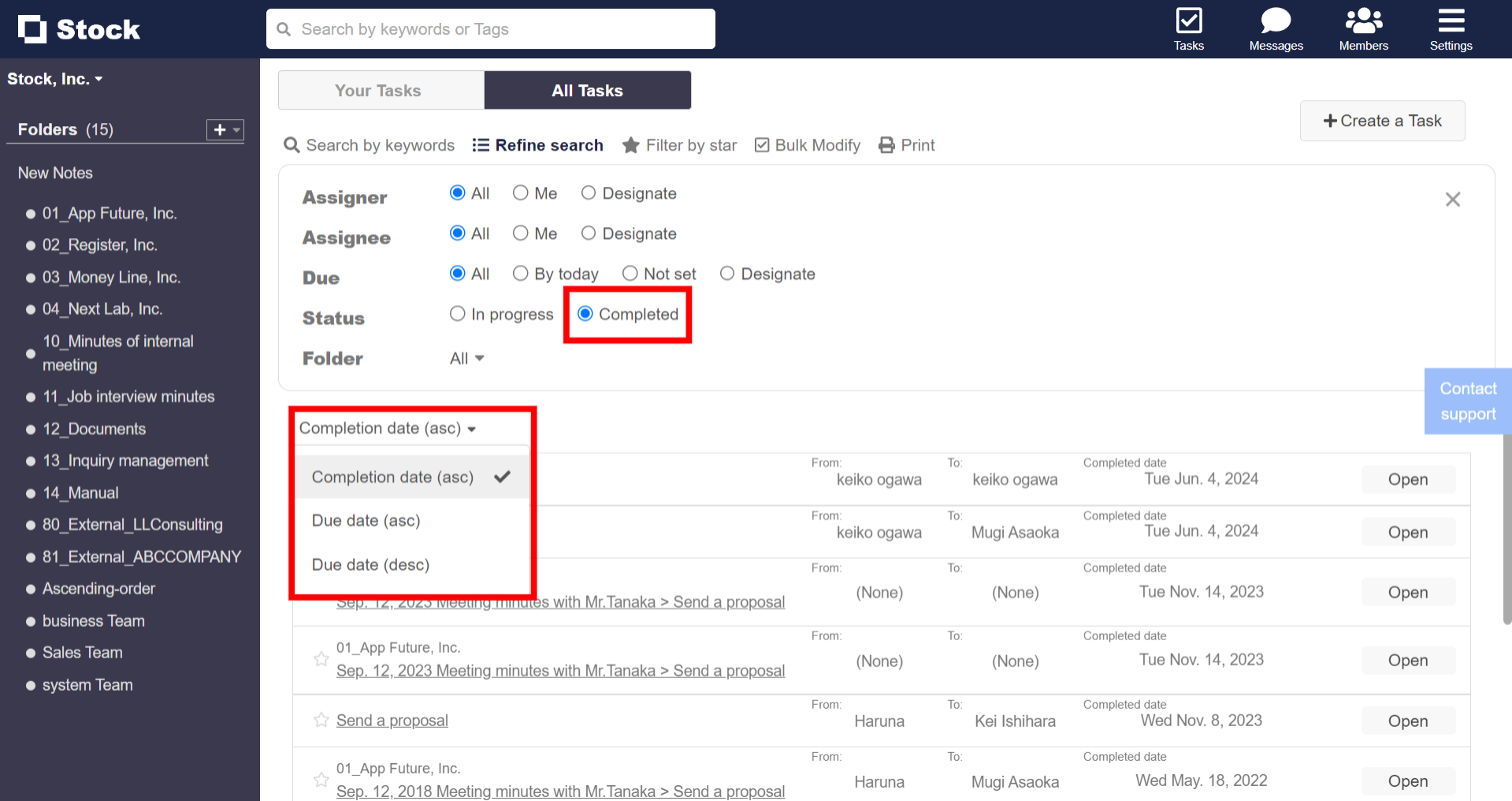The image size is (1512, 801).
Task: Select the Completed status radio button
Action: (585, 314)
